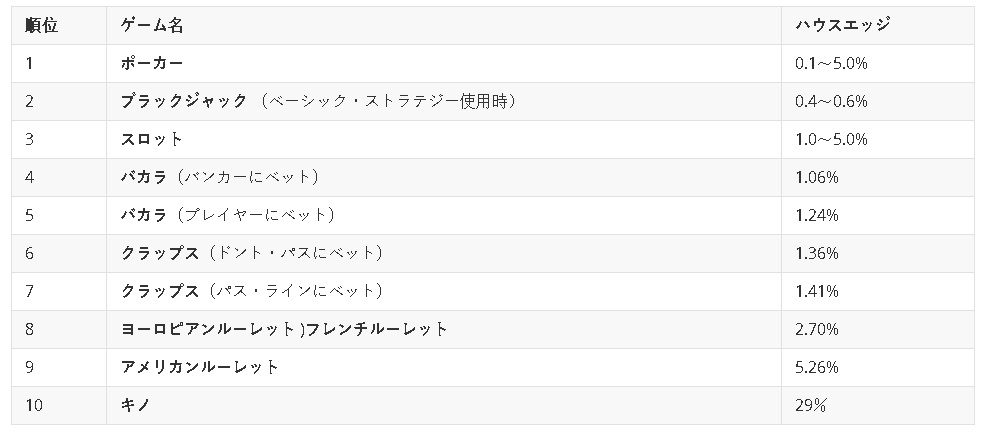Select the 2.70% house edge cell

(816, 329)
